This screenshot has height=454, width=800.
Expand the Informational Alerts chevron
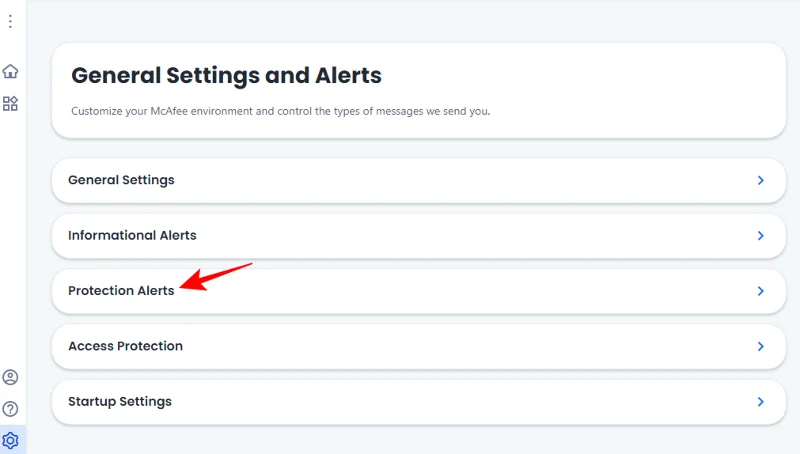[x=760, y=236]
